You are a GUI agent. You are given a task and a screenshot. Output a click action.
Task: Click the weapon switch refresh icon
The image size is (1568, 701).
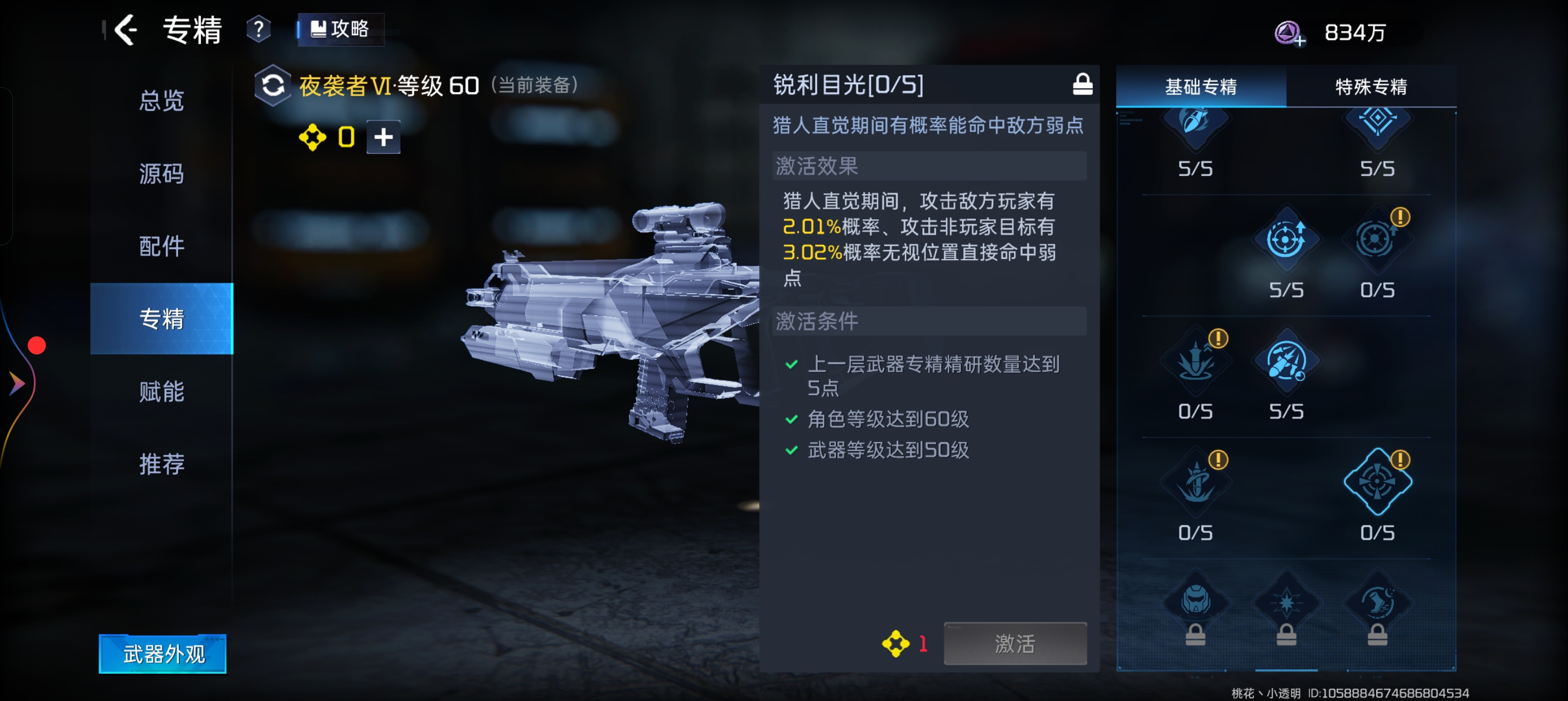coord(273,85)
